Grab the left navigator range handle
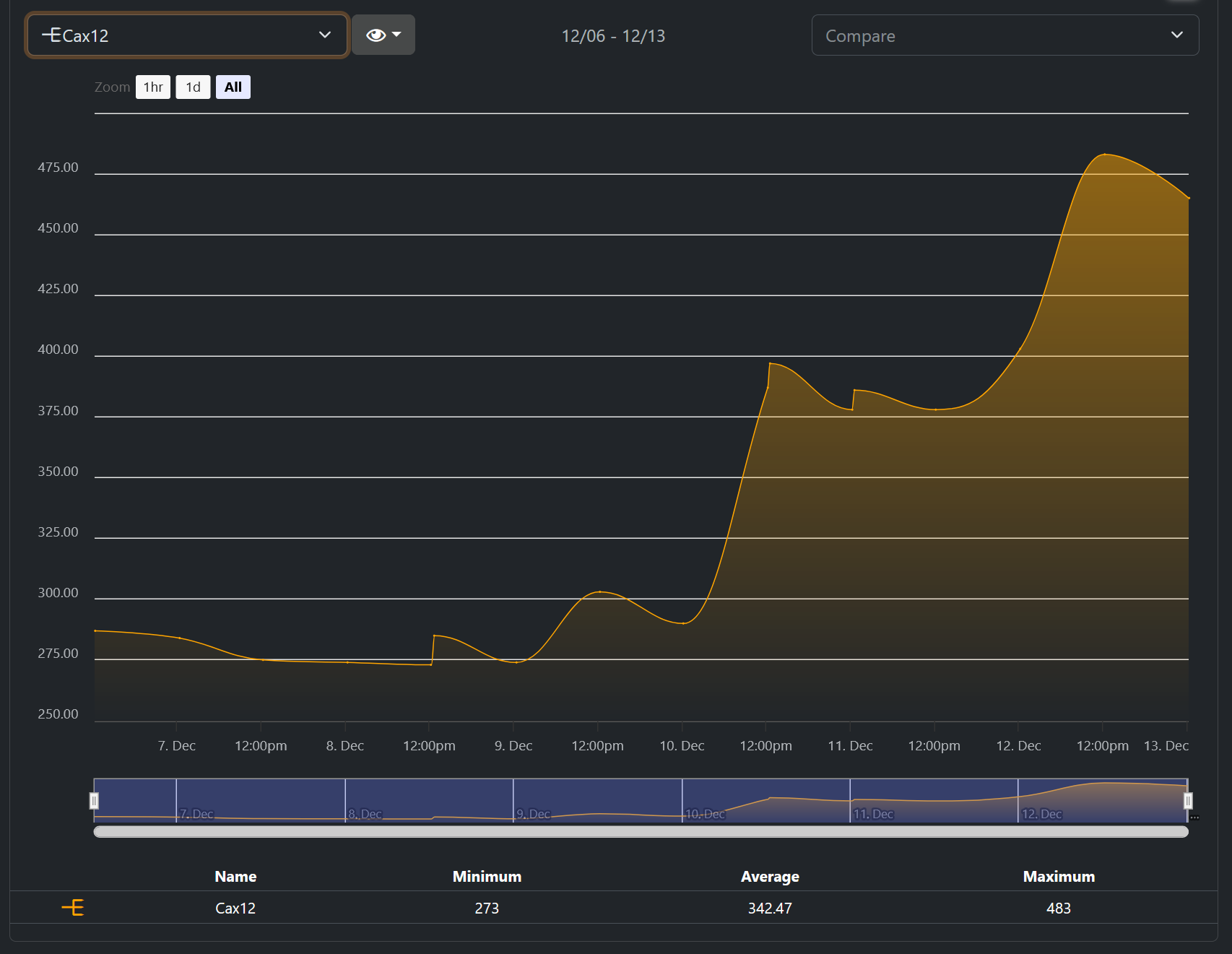The image size is (1232, 954). click(94, 800)
